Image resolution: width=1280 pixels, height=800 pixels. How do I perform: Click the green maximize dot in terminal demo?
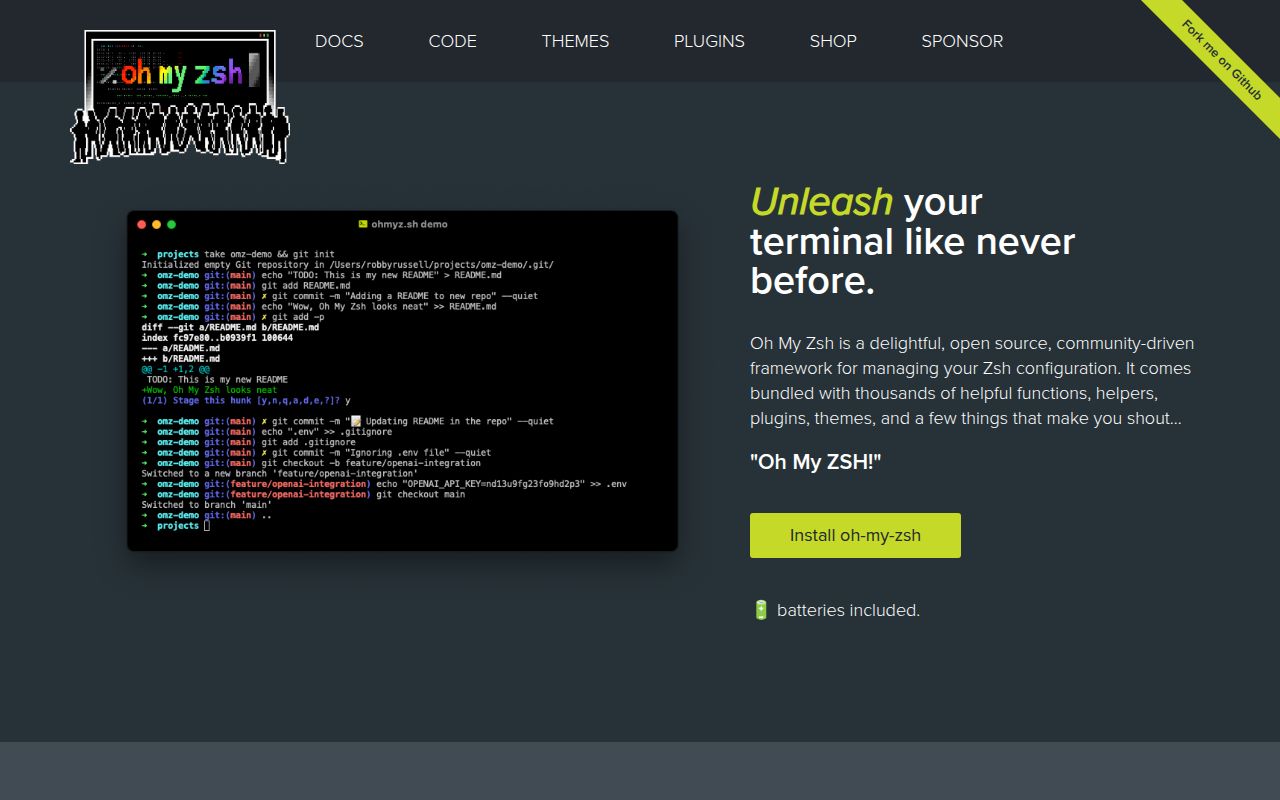[172, 225]
